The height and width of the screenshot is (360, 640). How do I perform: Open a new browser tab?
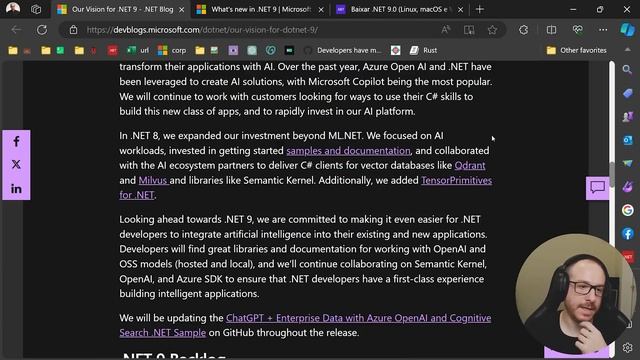[480, 9]
